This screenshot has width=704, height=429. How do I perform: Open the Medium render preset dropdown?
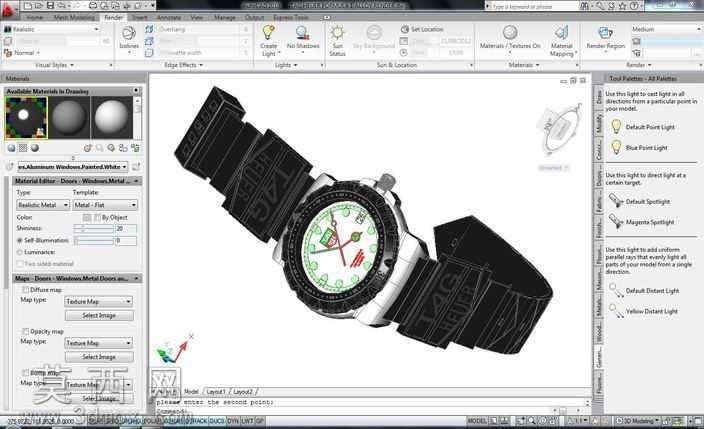tap(666, 29)
